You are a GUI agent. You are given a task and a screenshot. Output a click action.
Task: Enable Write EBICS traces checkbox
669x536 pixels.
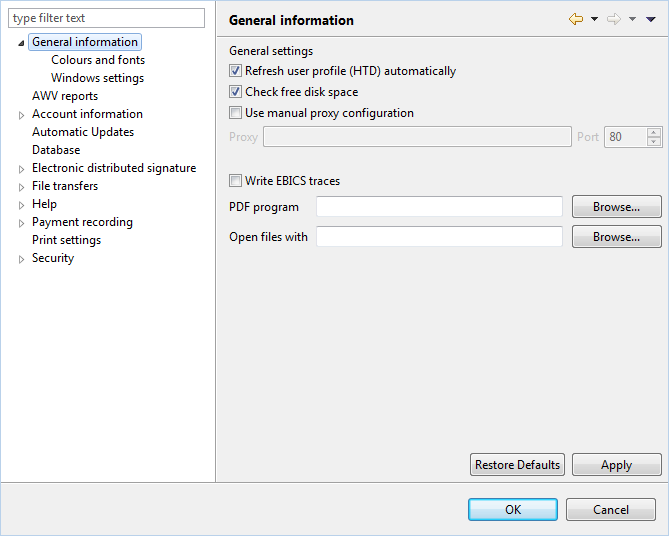[x=235, y=181]
